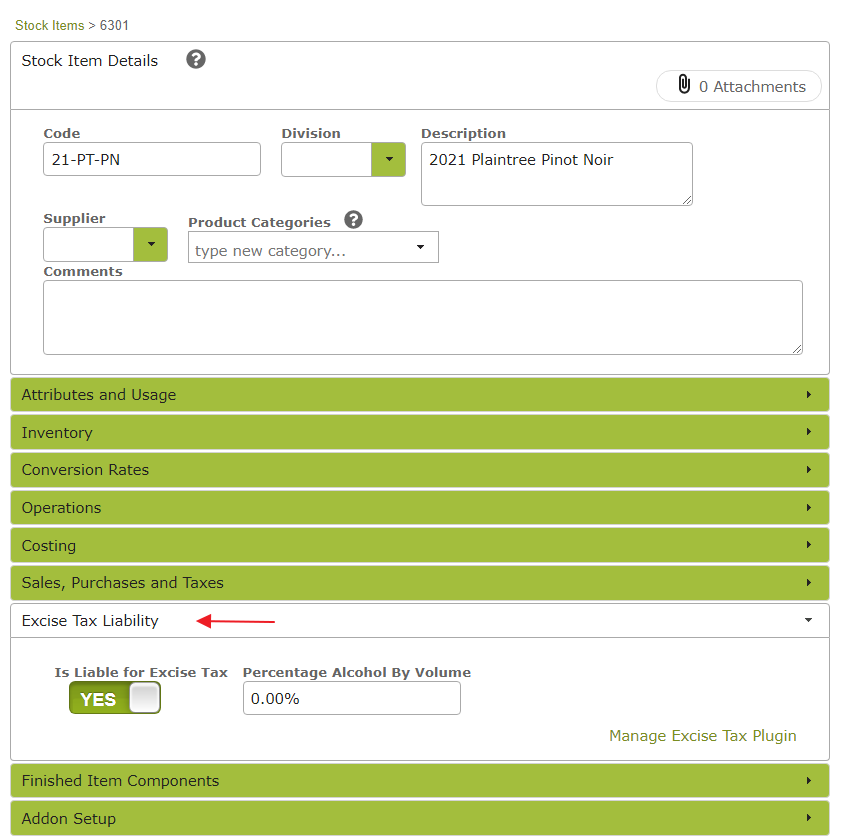Click the paperclip attachments icon

[684, 86]
